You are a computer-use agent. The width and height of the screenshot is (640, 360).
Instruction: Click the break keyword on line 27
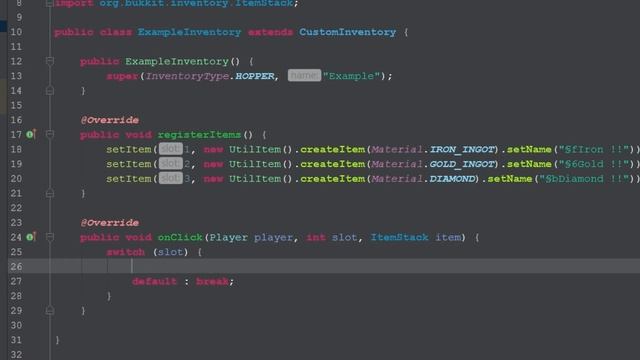point(212,281)
